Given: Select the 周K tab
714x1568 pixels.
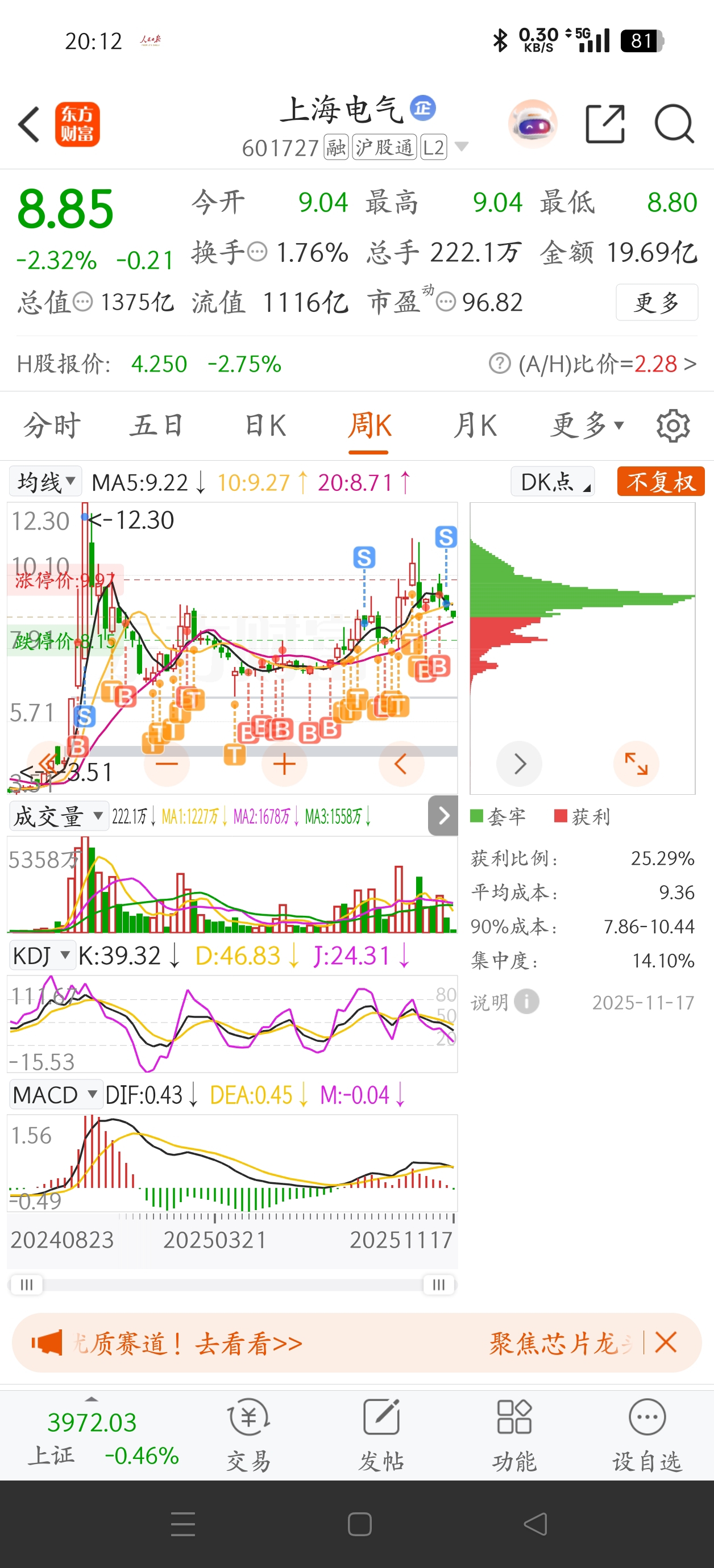Looking at the screenshot, I should (369, 426).
